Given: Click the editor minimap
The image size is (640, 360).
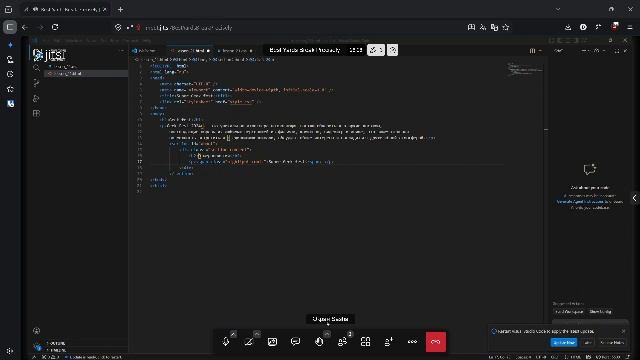Looking at the screenshot, I should (x=525, y=69).
